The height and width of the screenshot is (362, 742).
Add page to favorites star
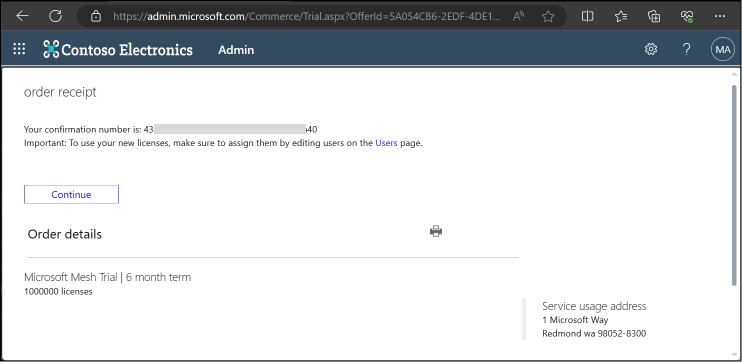click(548, 17)
